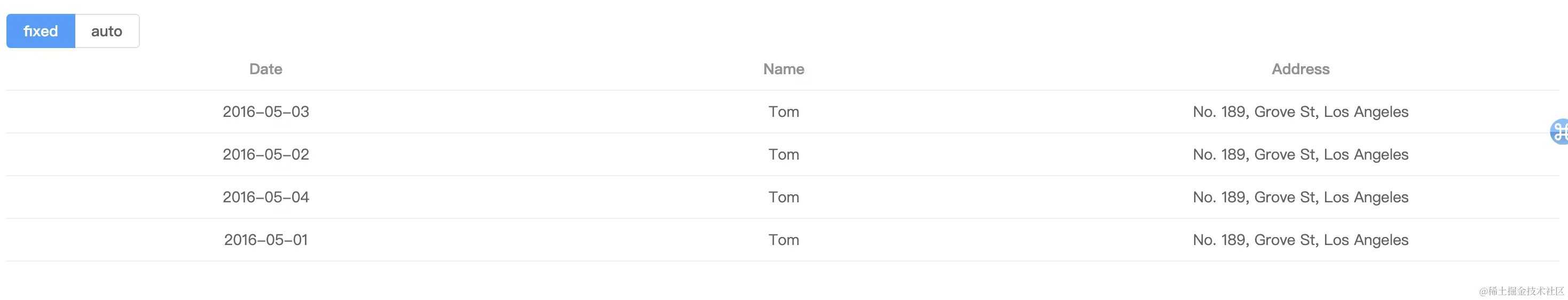Select the date cell 2016-05-02

266,155
